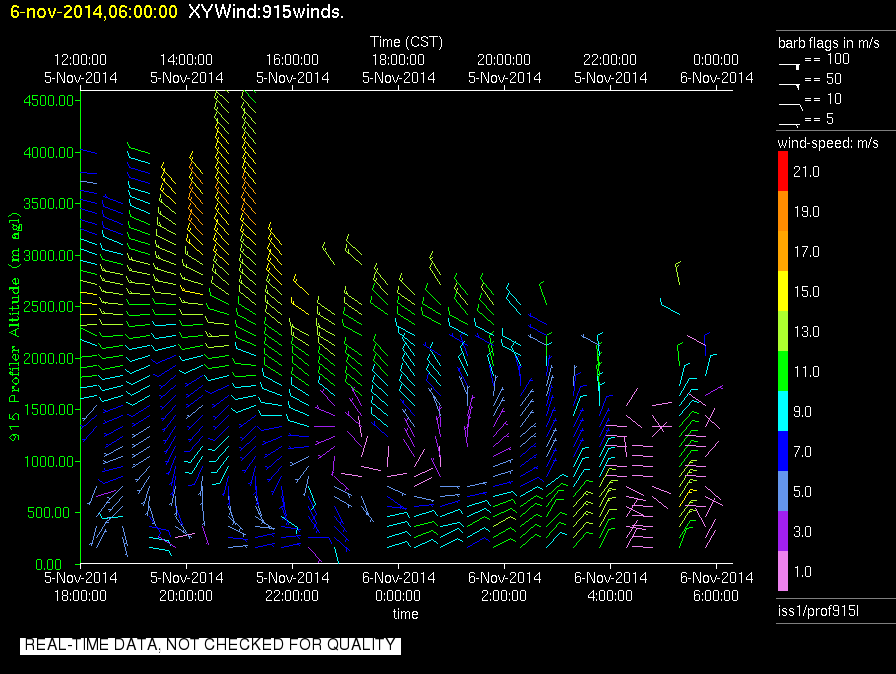896x674 pixels.
Task: Click the 100 m/s barb flag icon
Action: tap(790, 66)
